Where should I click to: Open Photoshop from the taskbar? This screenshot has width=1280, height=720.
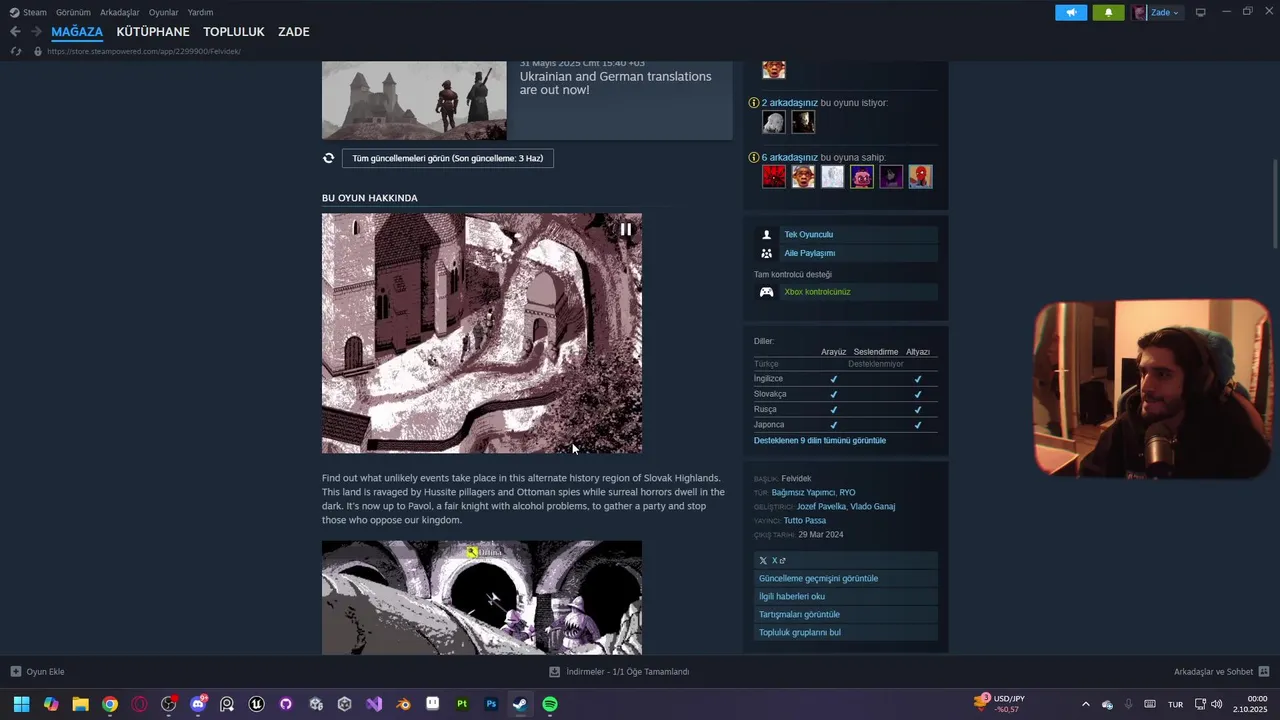pos(491,704)
